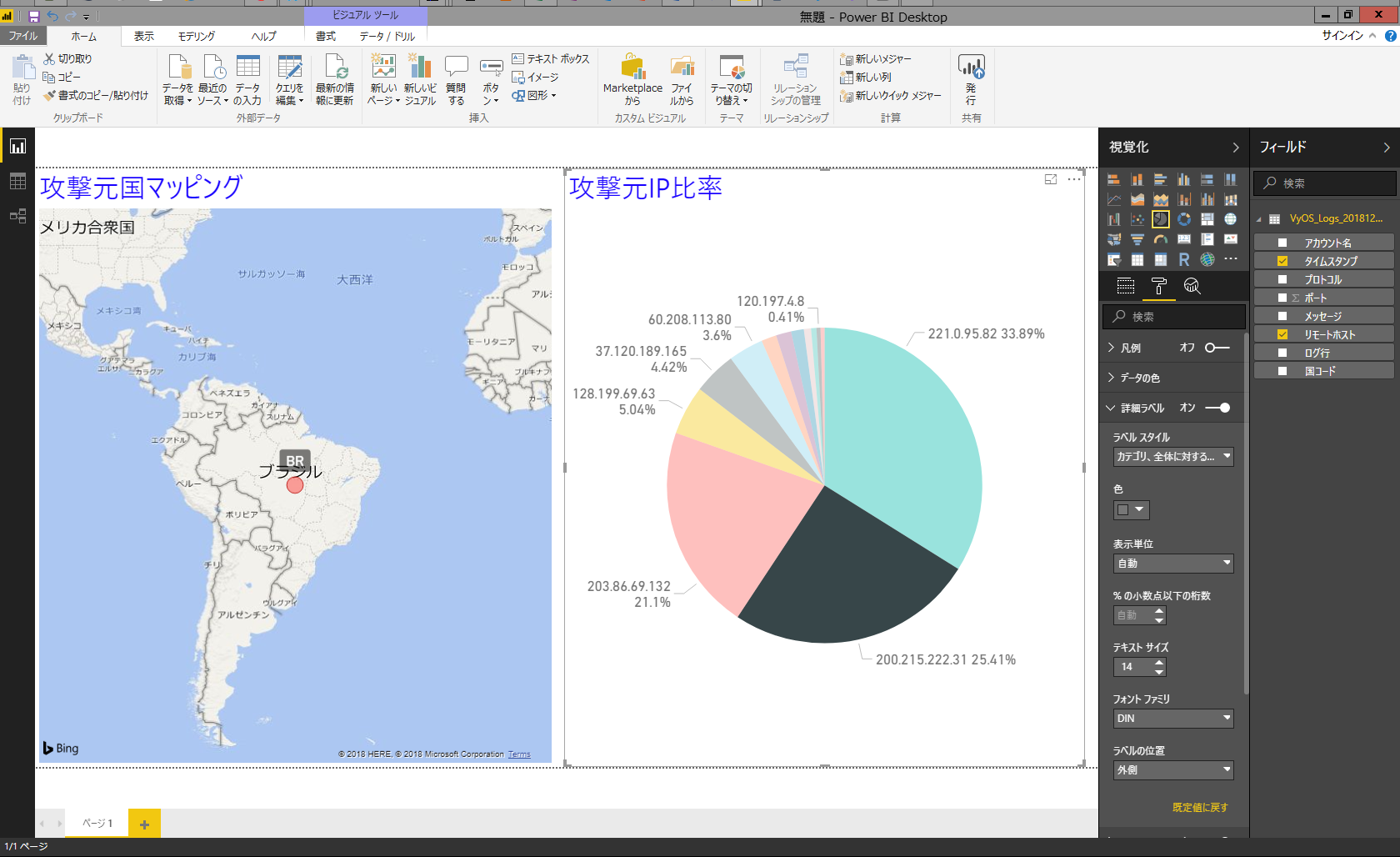Open the ラベルの位置 dropdown
This screenshot has height=857, width=1400.
click(1173, 770)
